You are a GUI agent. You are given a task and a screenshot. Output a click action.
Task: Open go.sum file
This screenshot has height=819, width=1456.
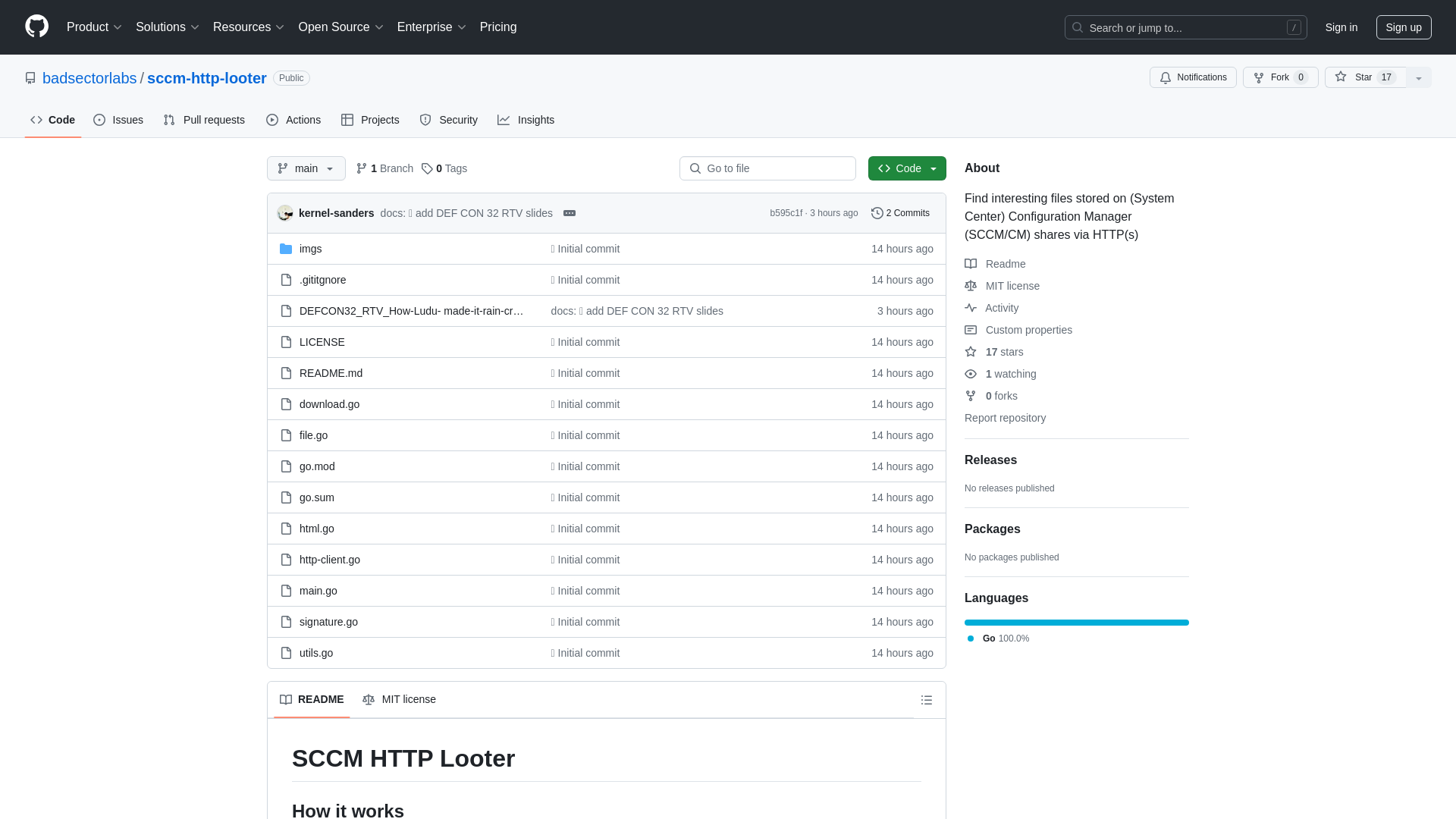[316, 497]
